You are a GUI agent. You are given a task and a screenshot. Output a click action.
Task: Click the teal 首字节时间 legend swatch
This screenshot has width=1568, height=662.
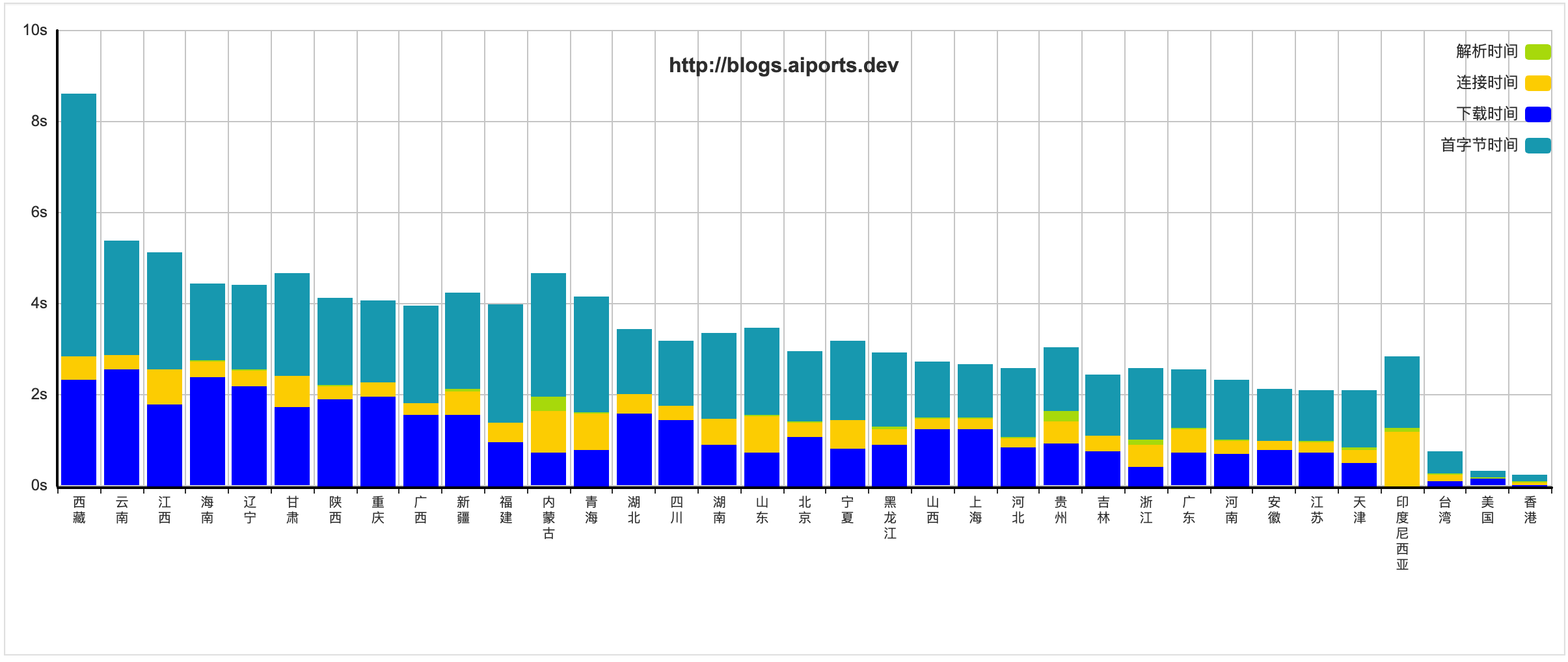point(1537,146)
